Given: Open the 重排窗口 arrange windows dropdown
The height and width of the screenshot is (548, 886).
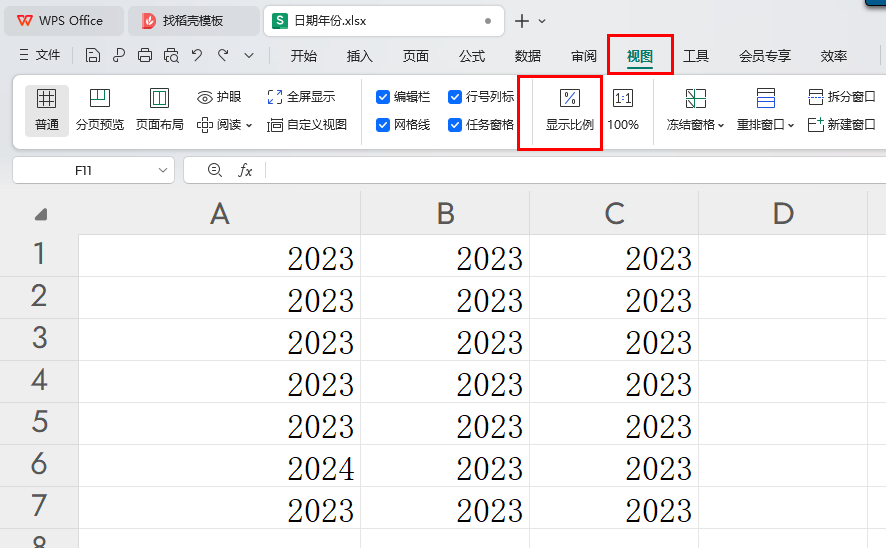Looking at the screenshot, I should click(x=765, y=110).
